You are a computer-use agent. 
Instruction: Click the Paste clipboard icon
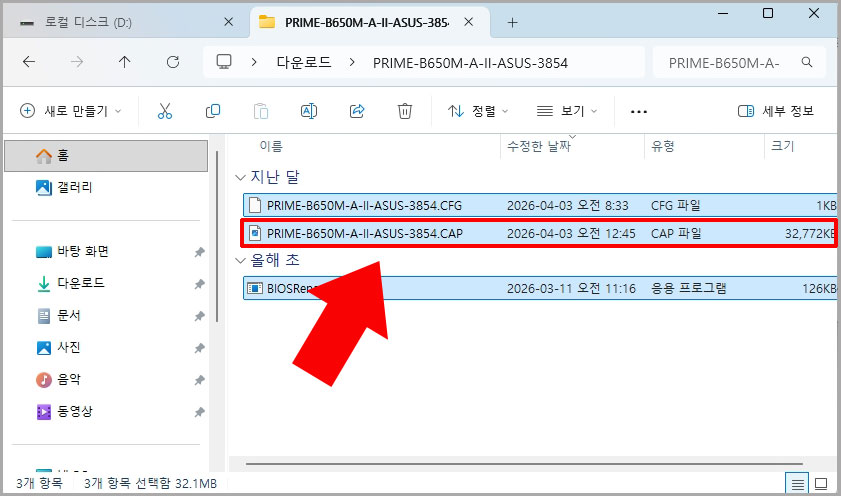pyautogui.click(x=261, y=111)
